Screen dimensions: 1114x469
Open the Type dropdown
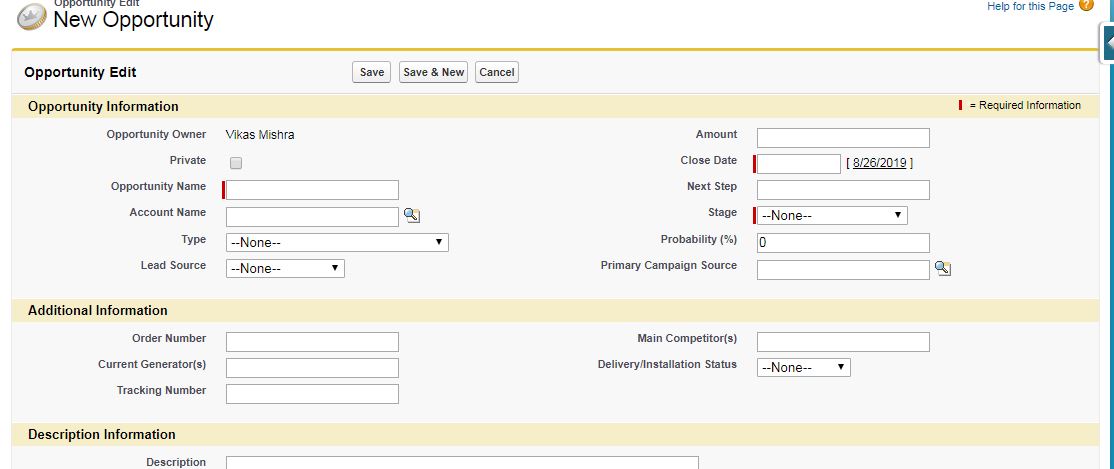coord(337,242)
